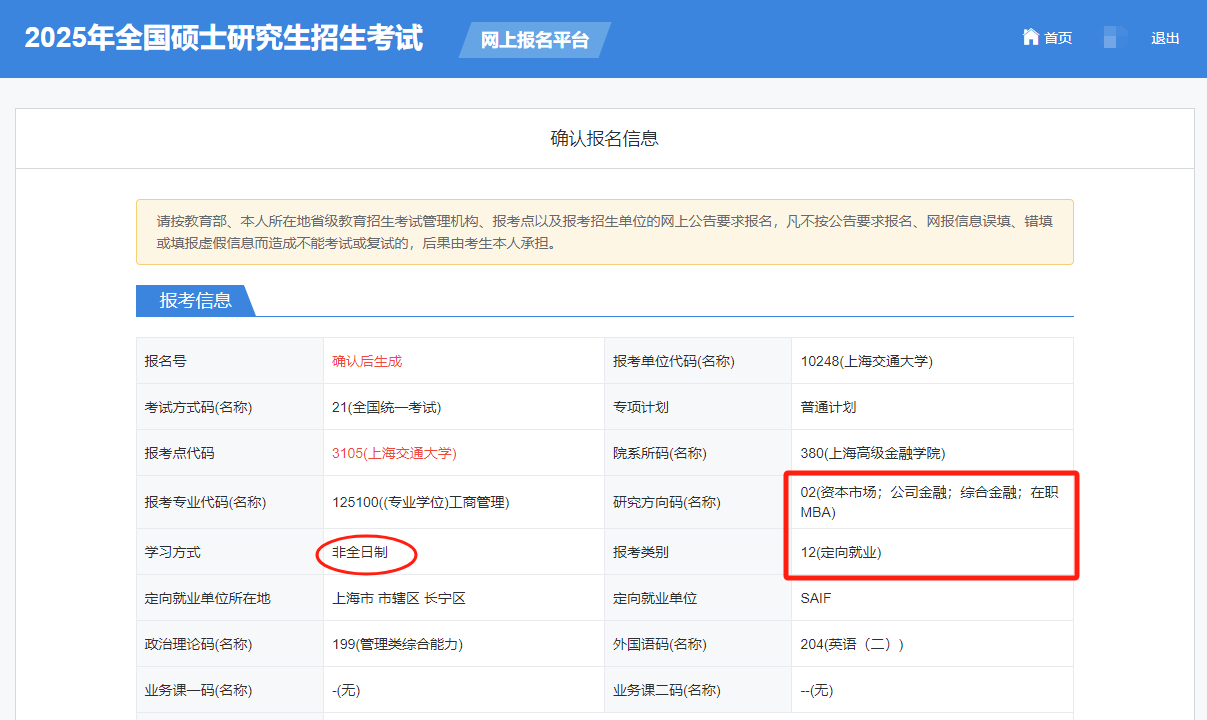Click the 定向就业单位 label
Image resolution: width=1207 pixels, height=720 pixels.
[x=655, y=598]
